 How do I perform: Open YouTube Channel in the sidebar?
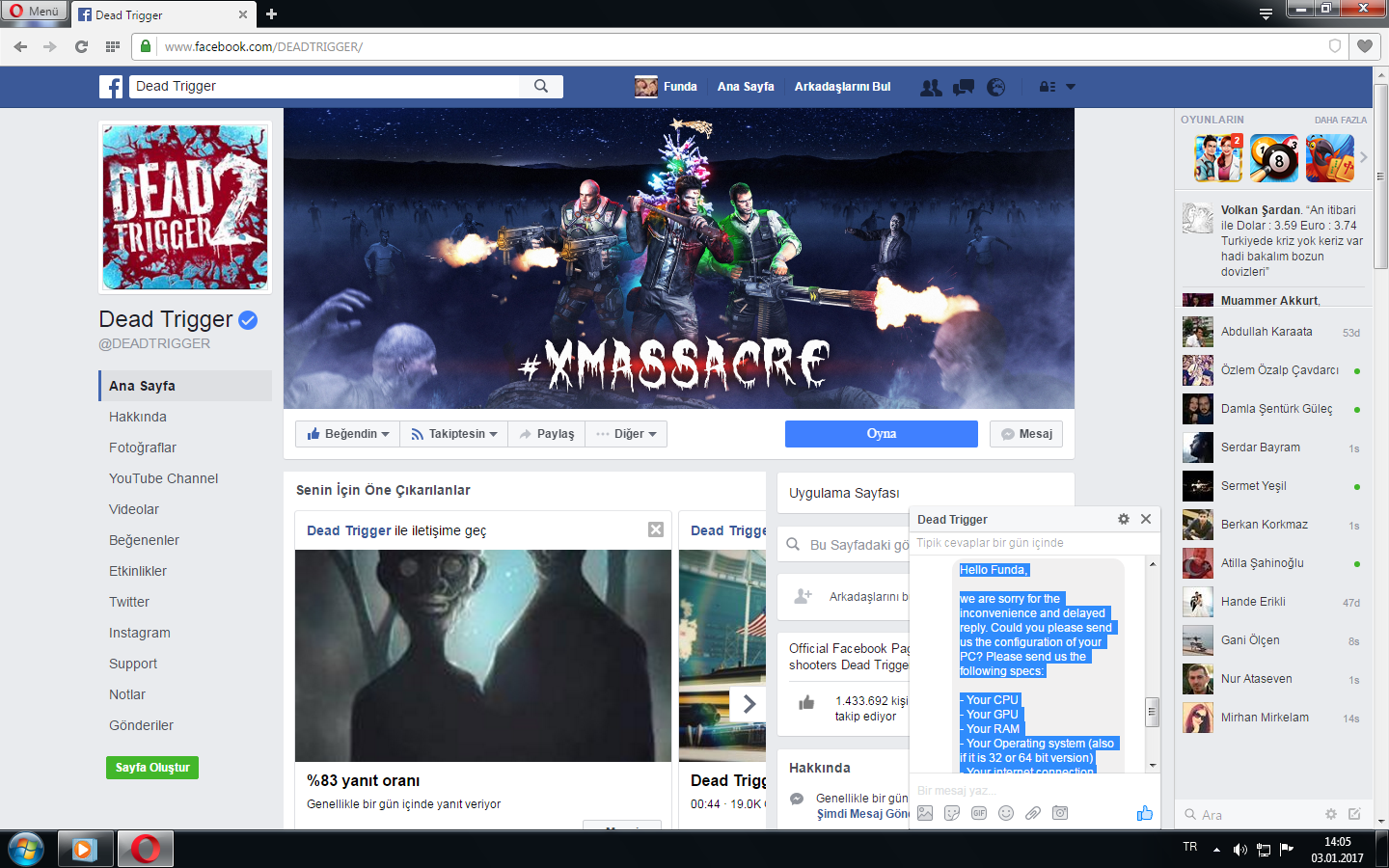164,478
